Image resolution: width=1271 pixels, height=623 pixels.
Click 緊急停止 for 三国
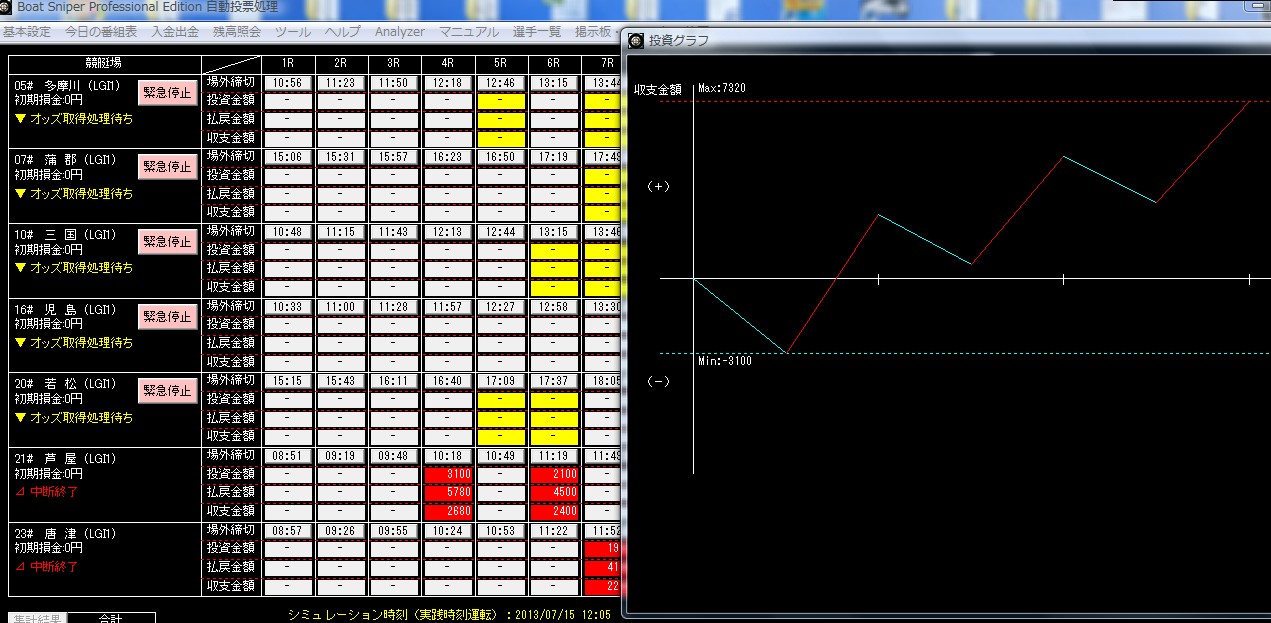pyautogui.click(x=167, y=242)
